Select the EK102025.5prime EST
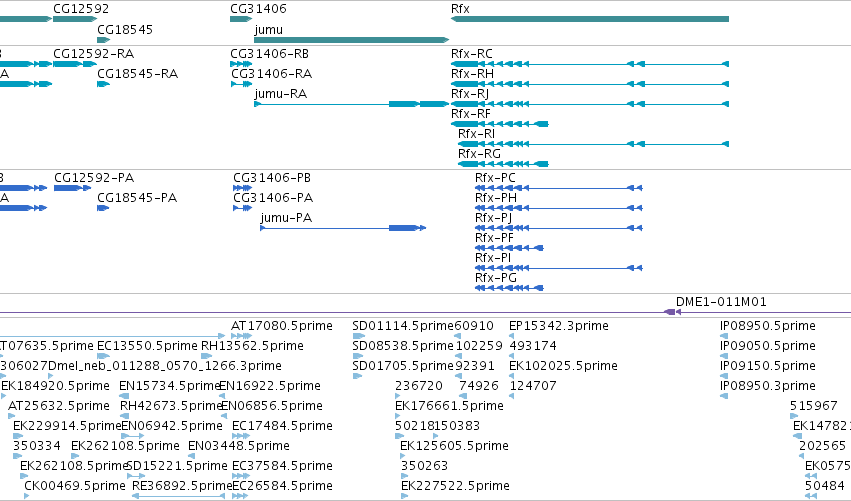Image resolution: width=851 pixels, height=501 pixels. [x=512, y=376]
